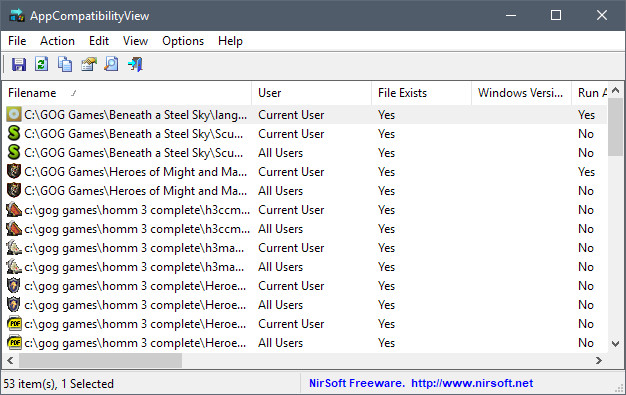
Task: Open Properties via the toolbar icon
Action: [89, 64]
